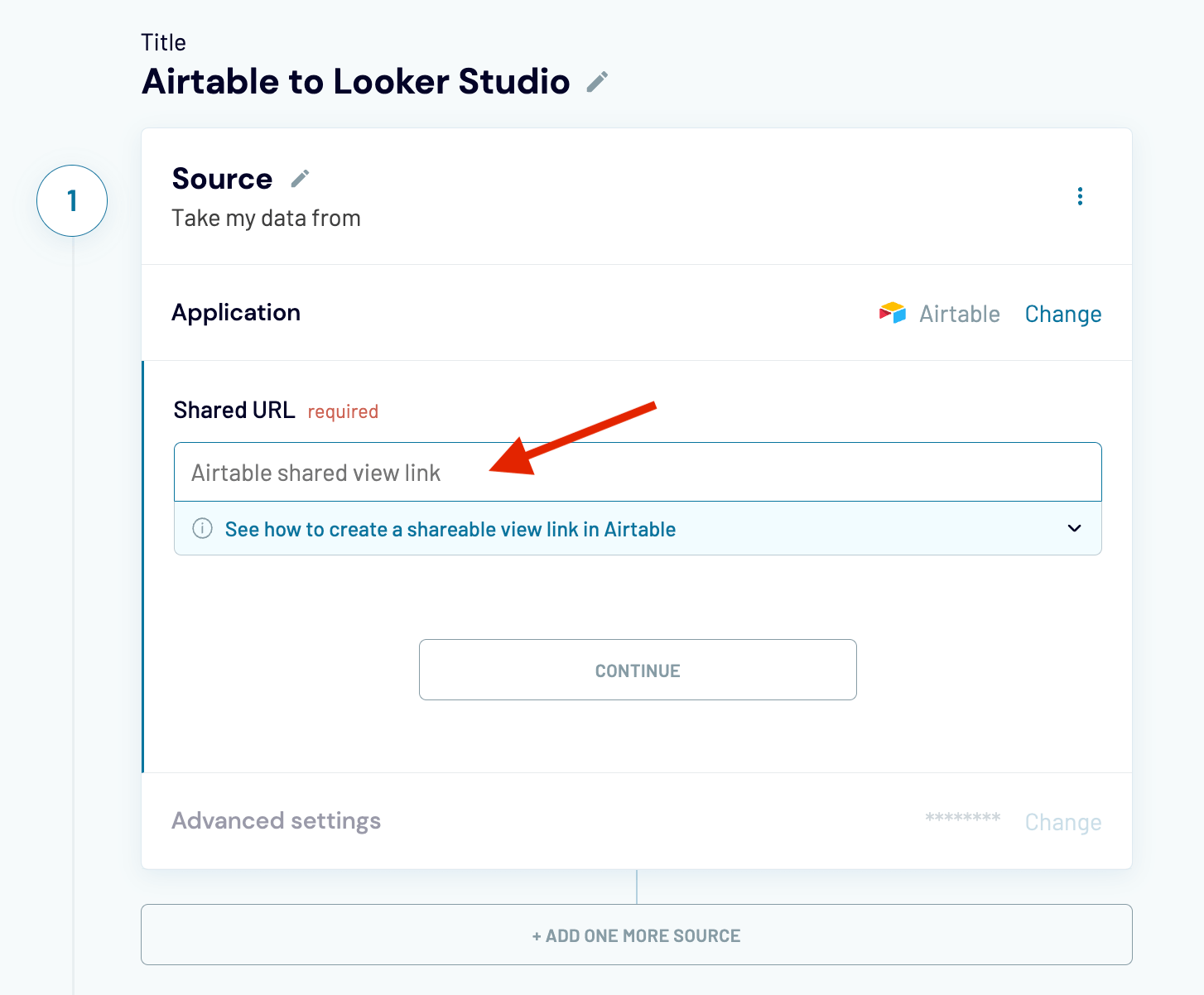Screen dimensions: 1204x995
Task: Click the Airtable application logo
Action: pos(892,313)
